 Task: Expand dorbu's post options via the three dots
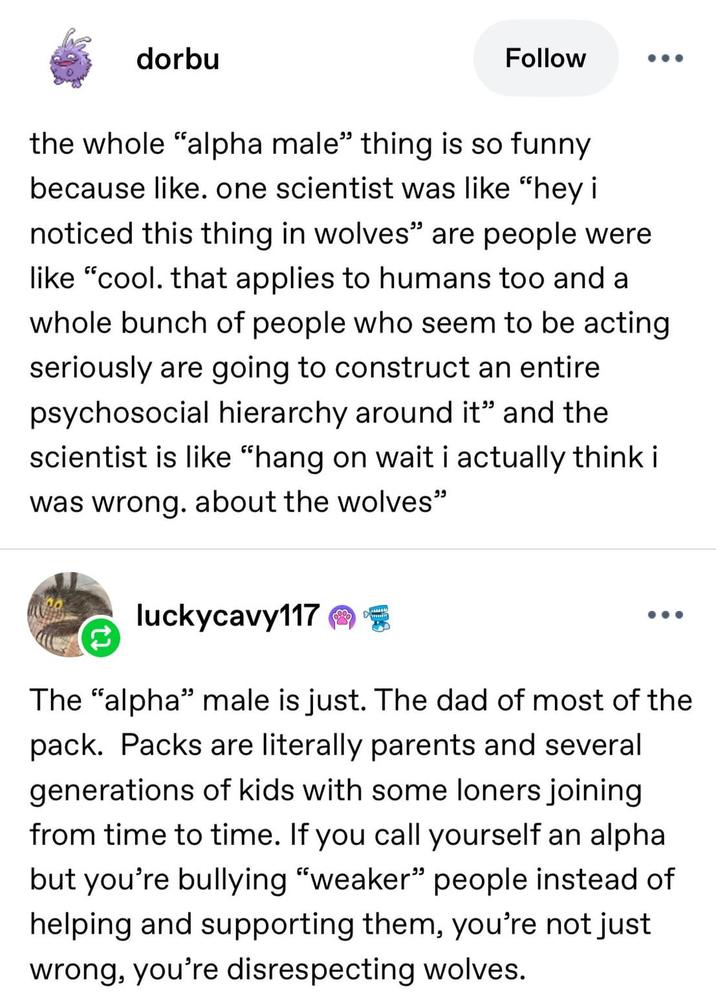pyautogui.click(x=665, y=58)
